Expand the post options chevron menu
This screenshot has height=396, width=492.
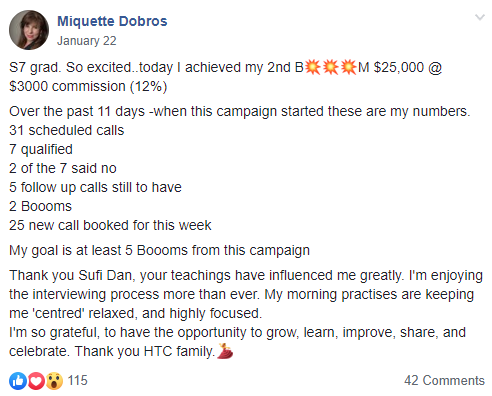coord(480,17)
